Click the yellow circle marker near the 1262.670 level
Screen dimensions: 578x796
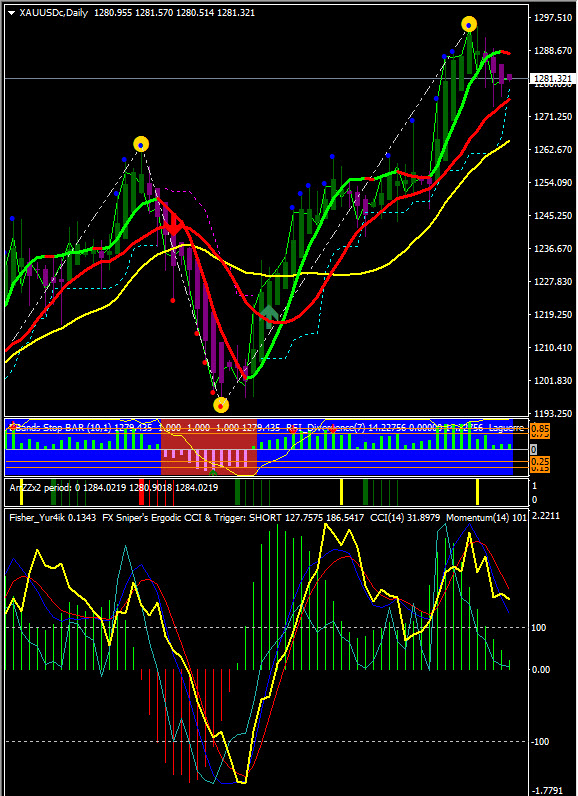(x=141, y=145)
